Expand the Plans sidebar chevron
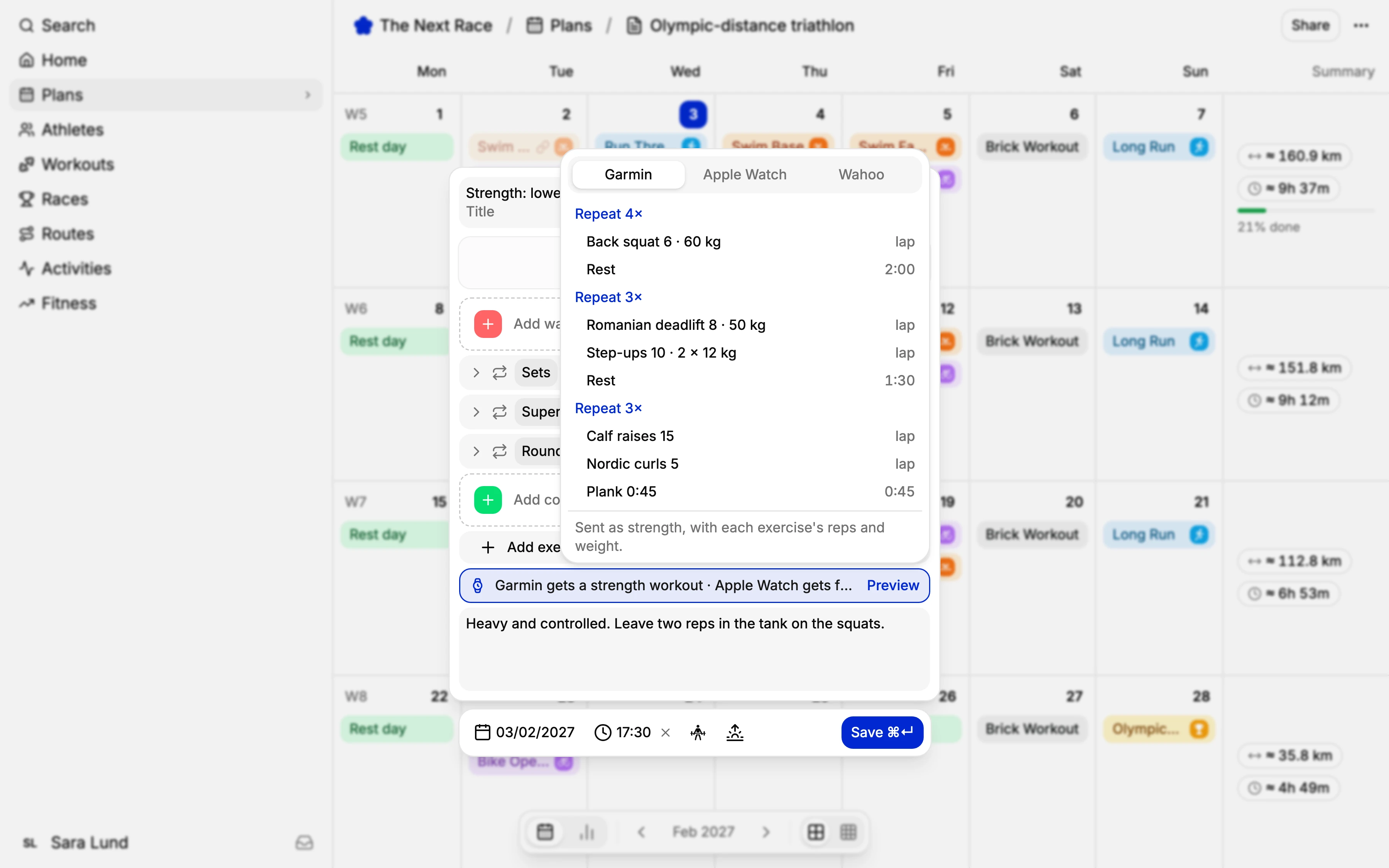Viewport: 1389px width, 868px height. 308,95
